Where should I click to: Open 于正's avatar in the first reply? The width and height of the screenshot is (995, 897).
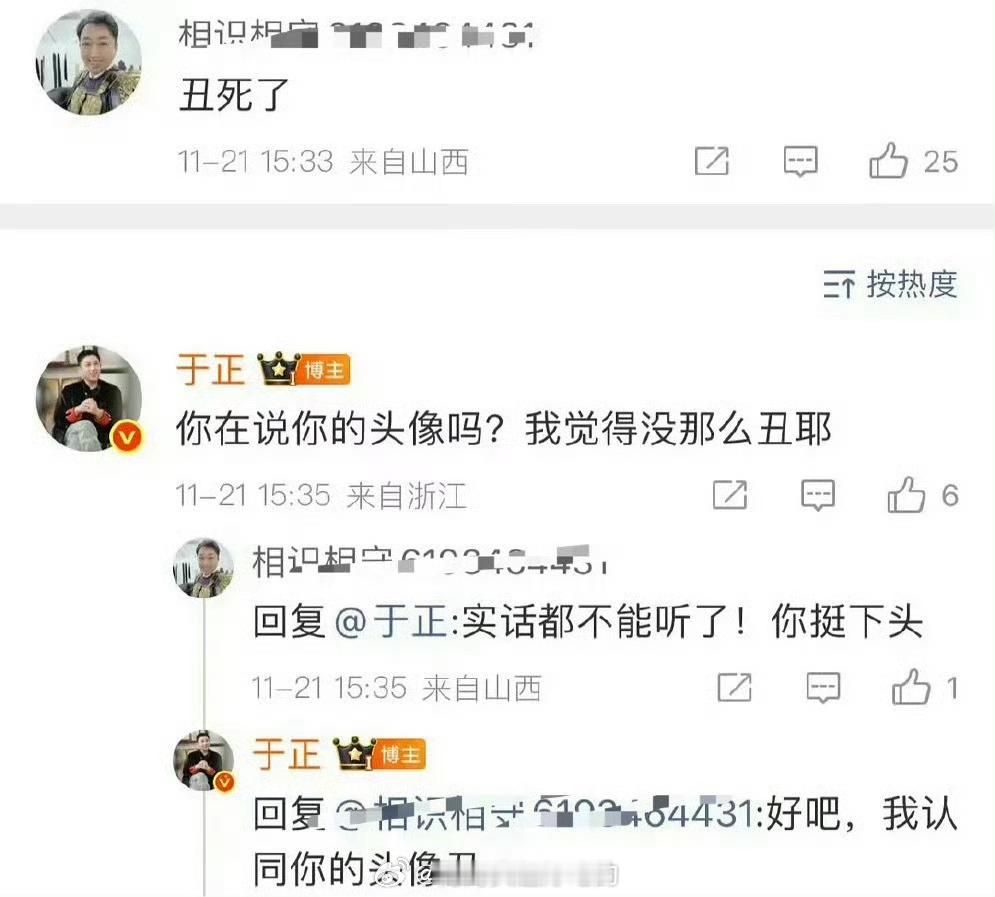click(x=88, y=399)
